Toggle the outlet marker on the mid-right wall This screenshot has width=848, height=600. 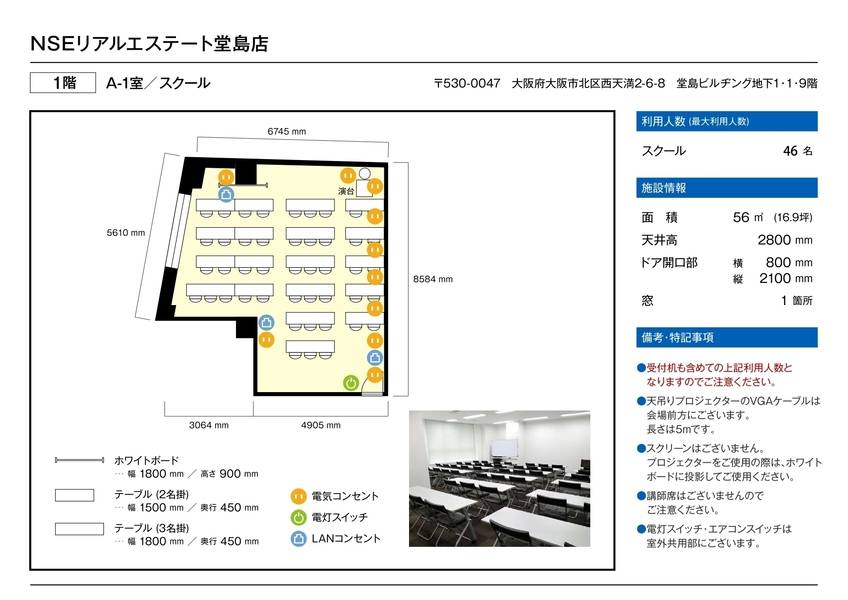tap(375, 278)
